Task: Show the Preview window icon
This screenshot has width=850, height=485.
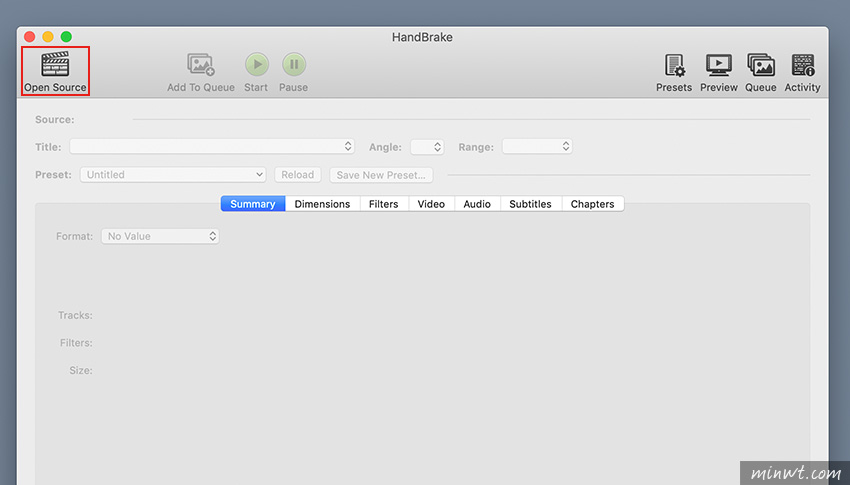Action: tap(718, 65)
